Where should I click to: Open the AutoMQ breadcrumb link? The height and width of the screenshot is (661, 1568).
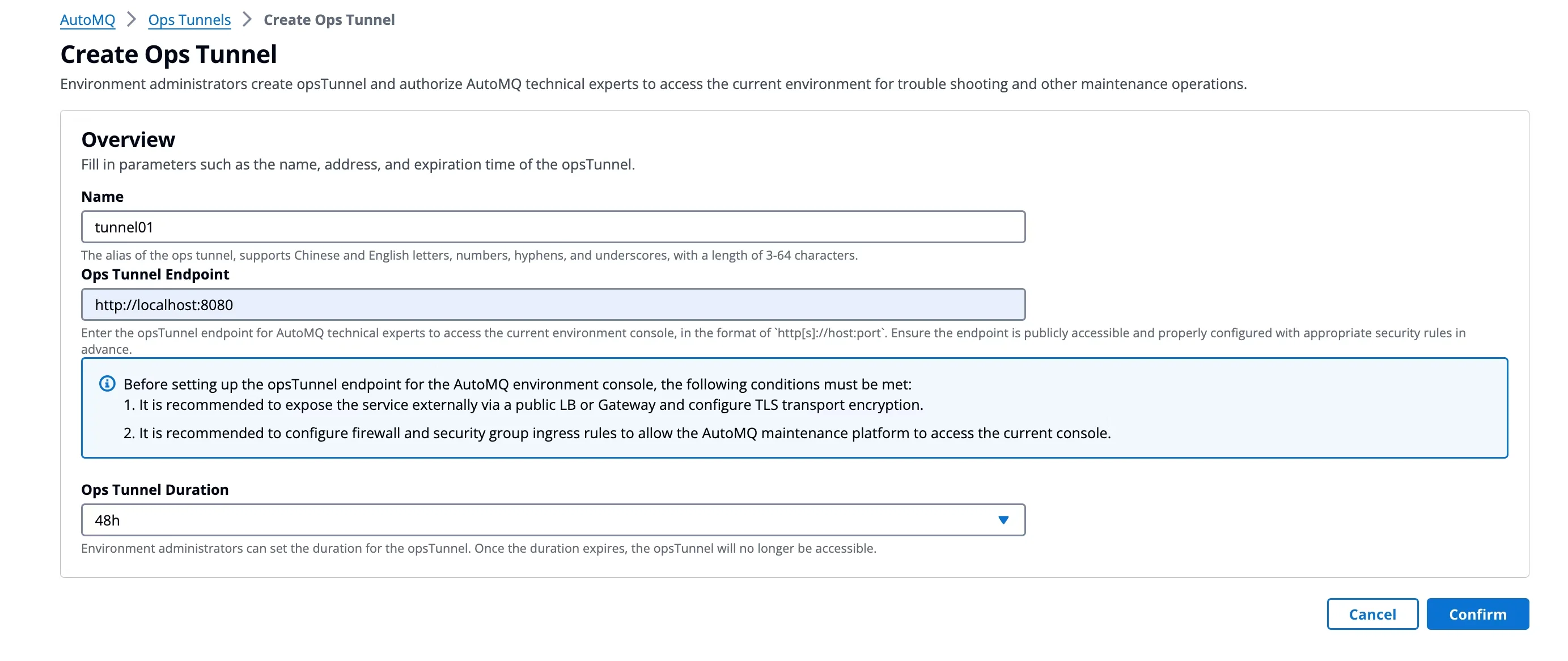pos(88,19)
